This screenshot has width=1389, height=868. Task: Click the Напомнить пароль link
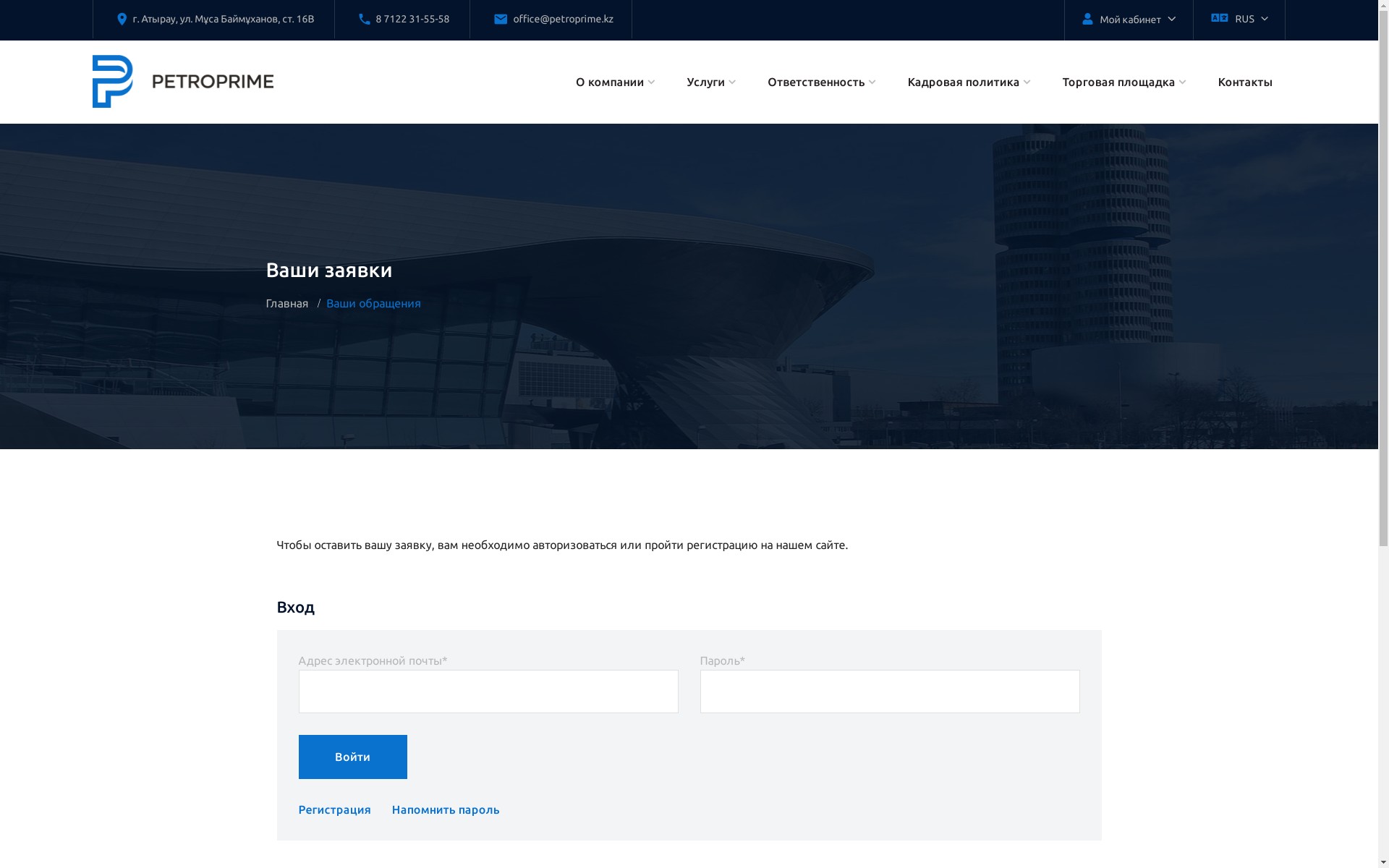coord(446,809)
